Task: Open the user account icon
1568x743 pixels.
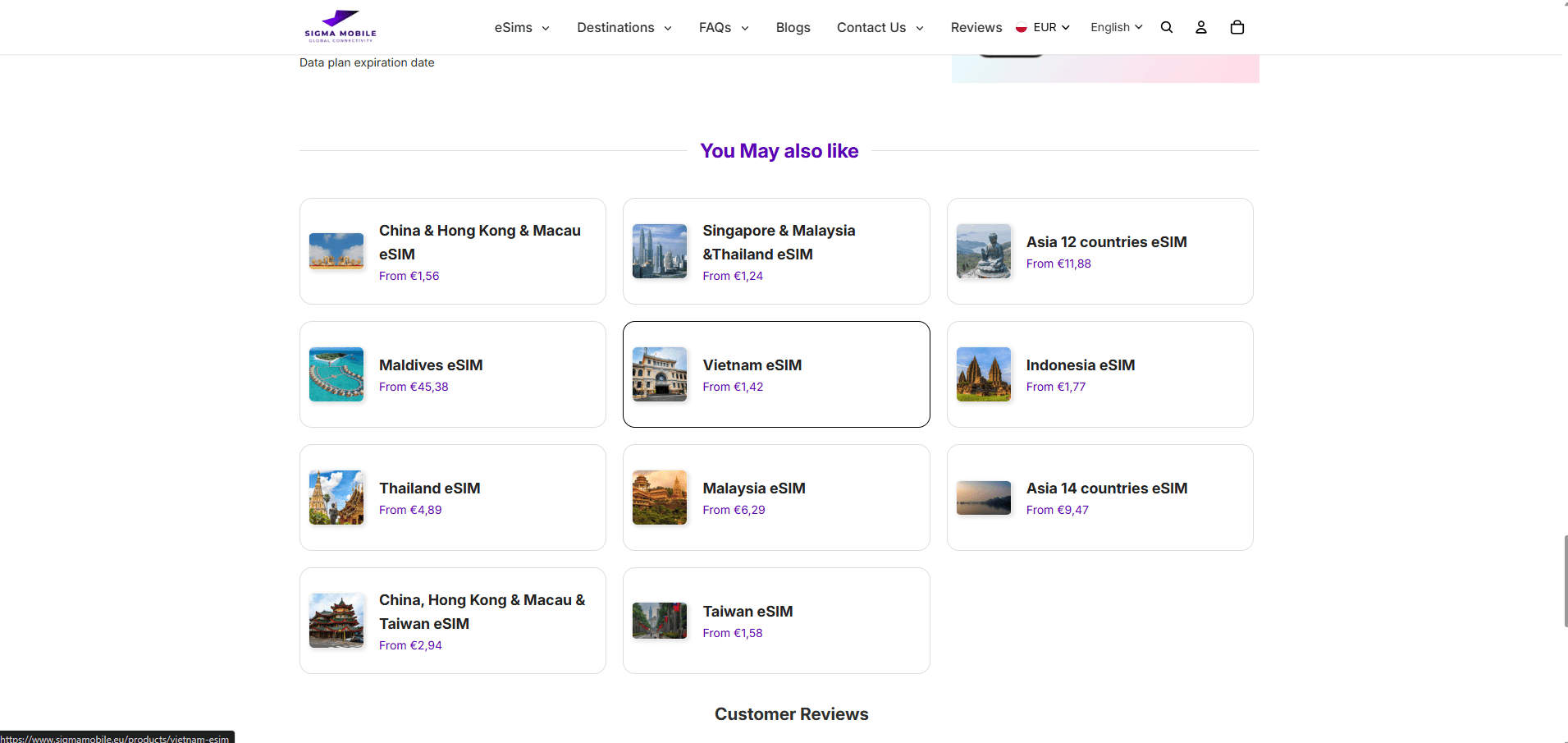Action: (1200, 27)
